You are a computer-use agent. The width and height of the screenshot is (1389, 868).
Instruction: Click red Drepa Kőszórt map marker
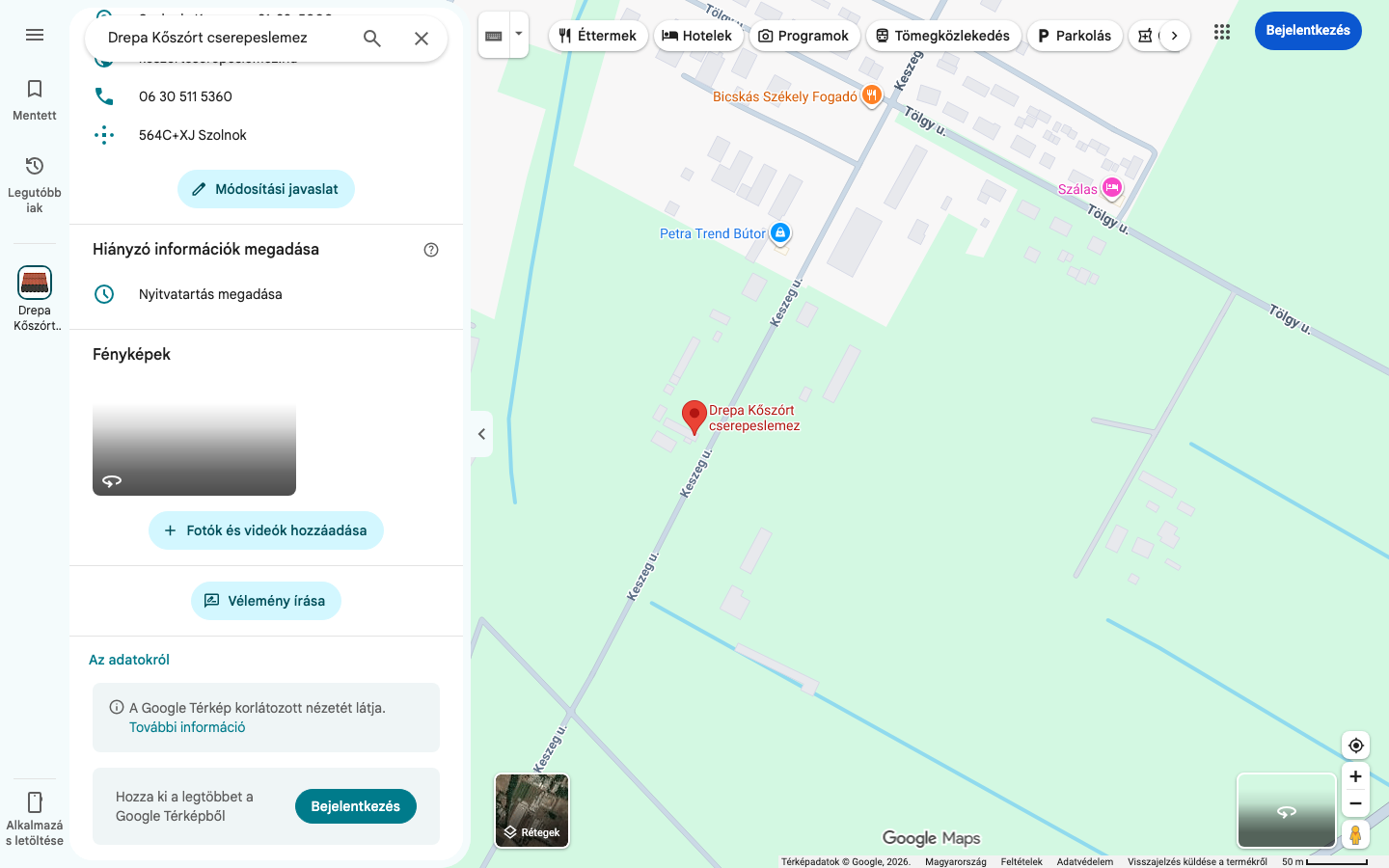(x=694, y=417)
